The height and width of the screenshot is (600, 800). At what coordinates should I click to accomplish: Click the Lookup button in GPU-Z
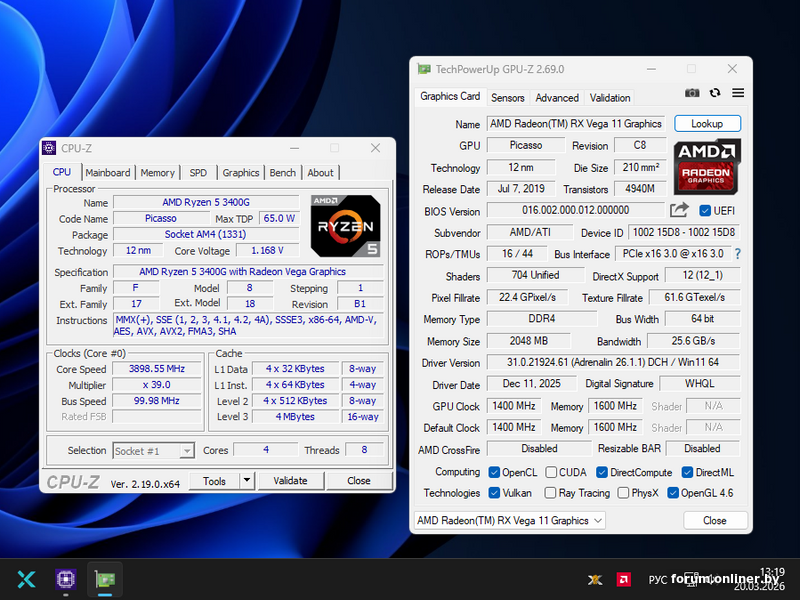pos(707,124)
